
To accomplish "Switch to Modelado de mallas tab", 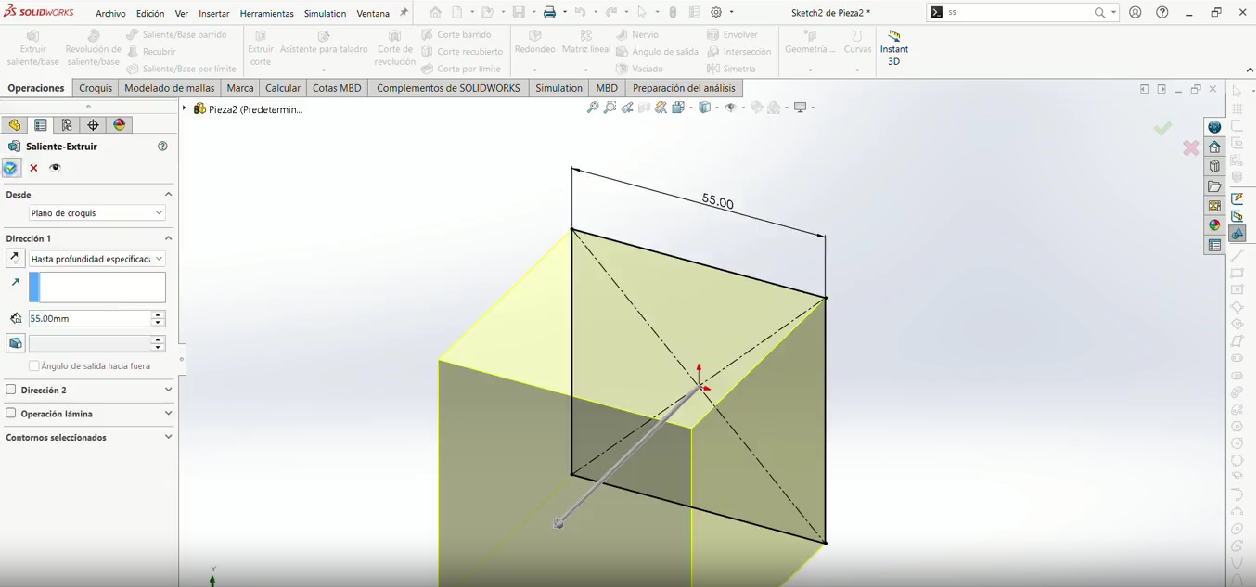I will [x=169, y=88].
